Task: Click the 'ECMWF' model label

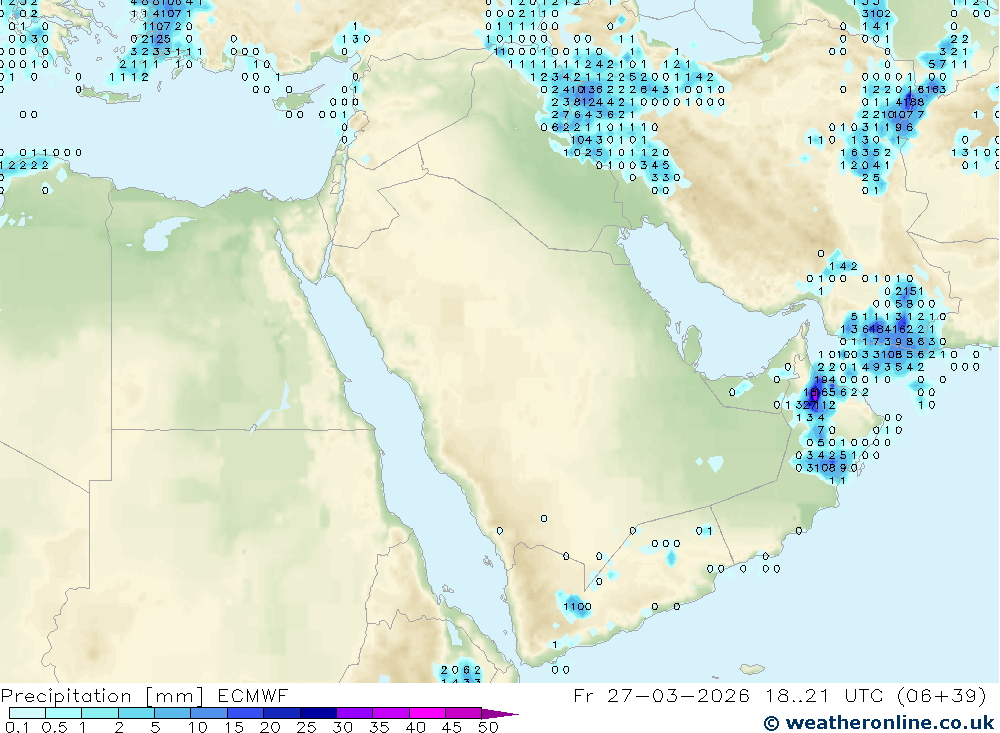Action: coord(253,695)
